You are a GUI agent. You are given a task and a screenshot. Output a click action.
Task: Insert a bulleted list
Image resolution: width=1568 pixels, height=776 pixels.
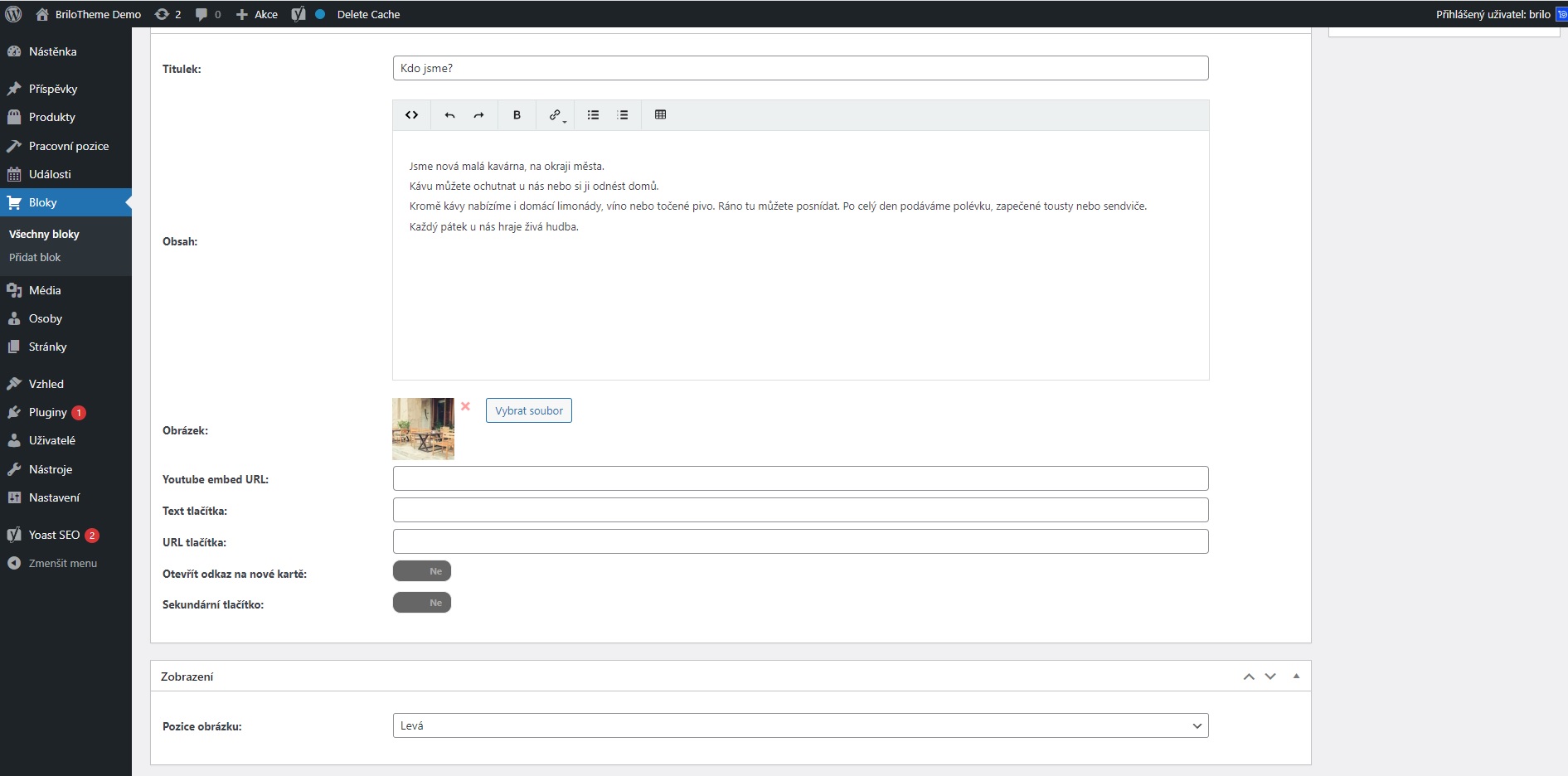[x=593, y=115]
